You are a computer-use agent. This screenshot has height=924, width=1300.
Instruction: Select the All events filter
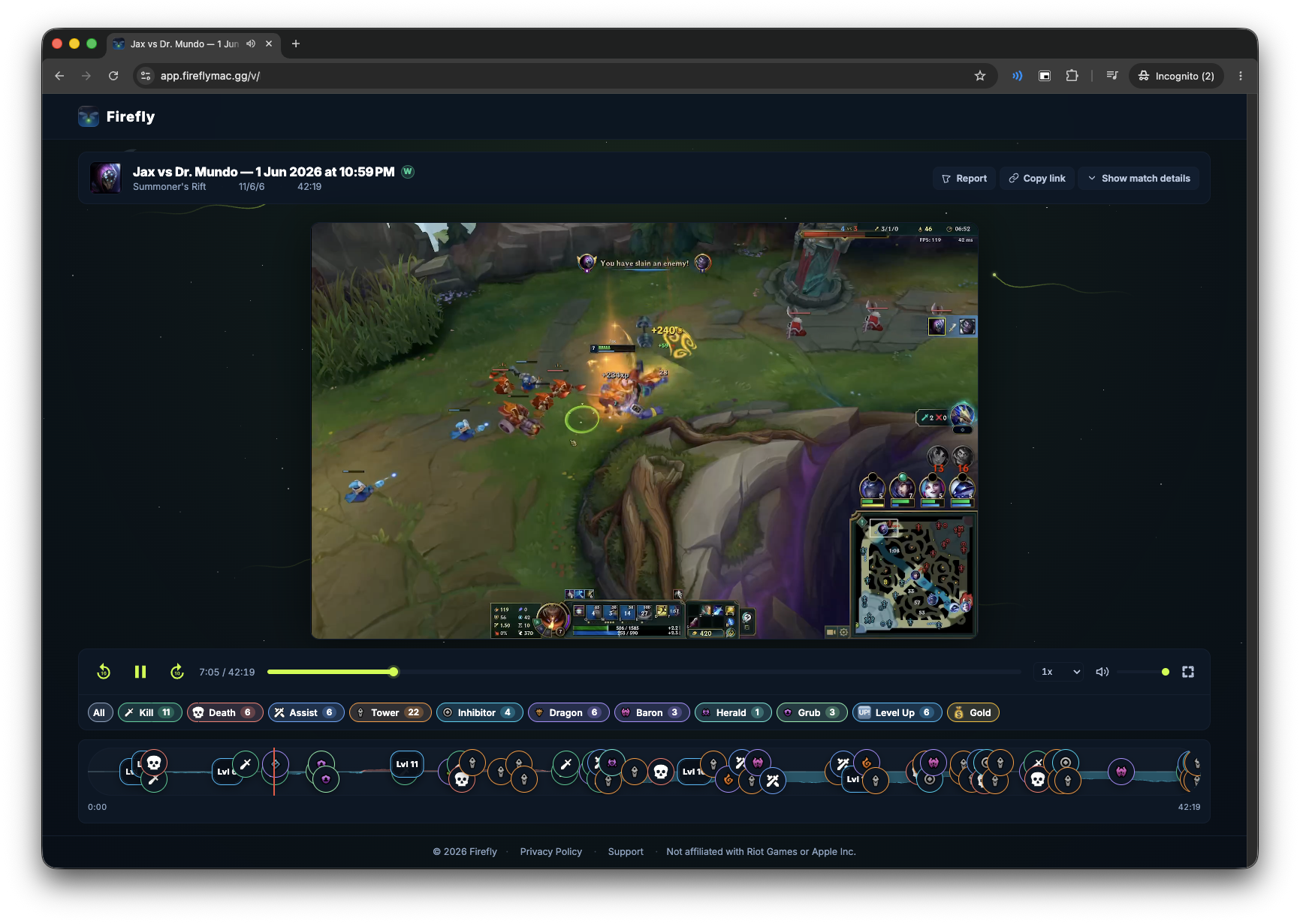pos(99,712)
